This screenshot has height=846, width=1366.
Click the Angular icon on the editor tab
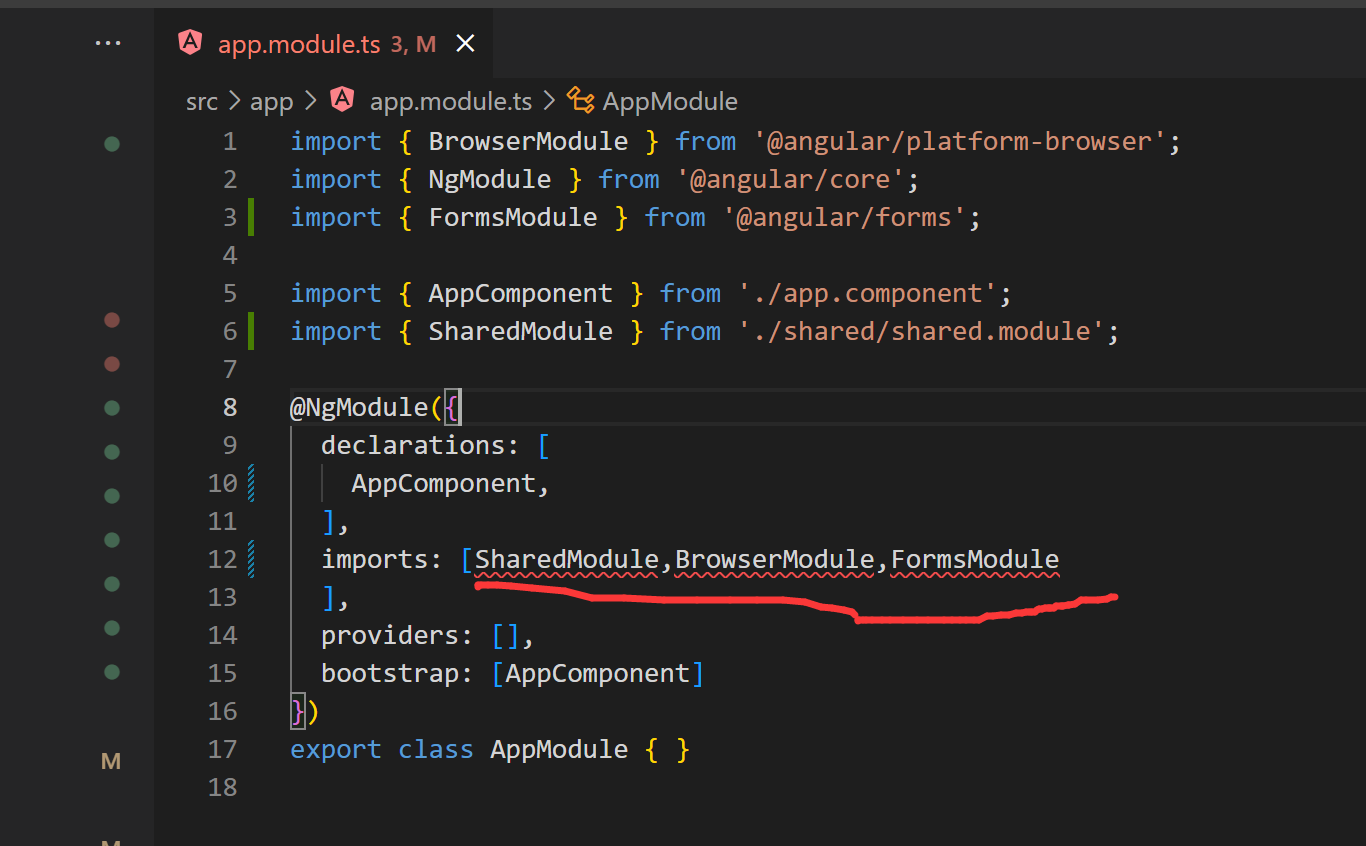click(x=189, y=43)
